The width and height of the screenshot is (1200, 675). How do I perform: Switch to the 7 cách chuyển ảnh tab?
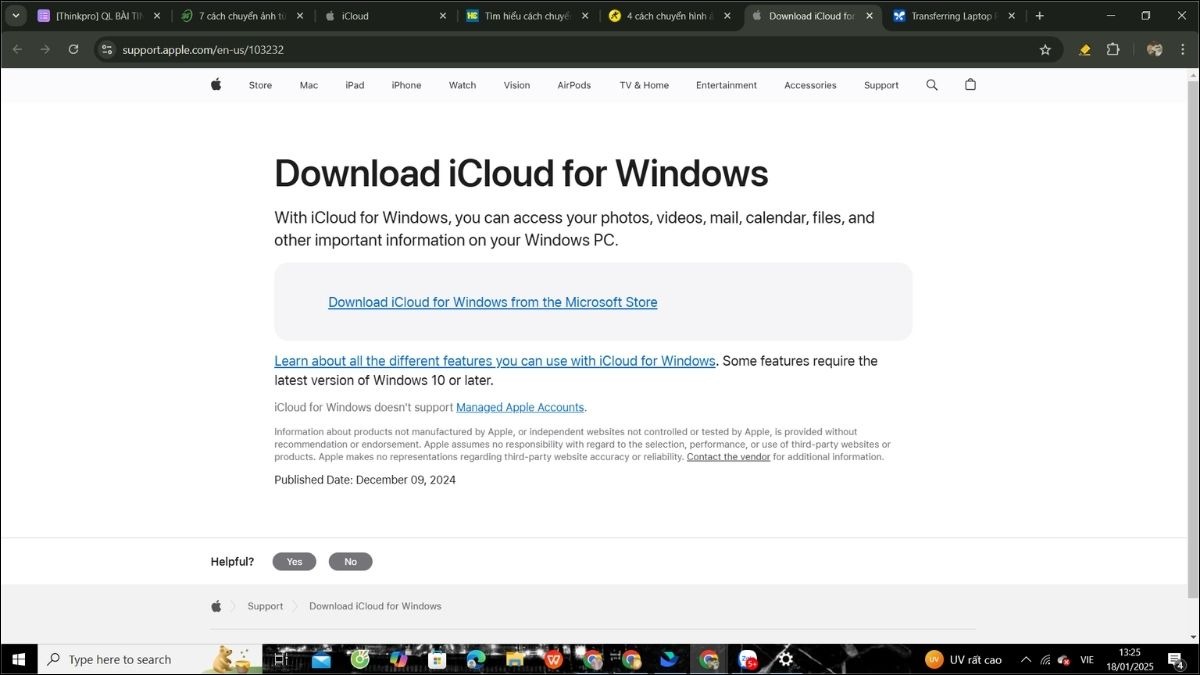point(241,16)
